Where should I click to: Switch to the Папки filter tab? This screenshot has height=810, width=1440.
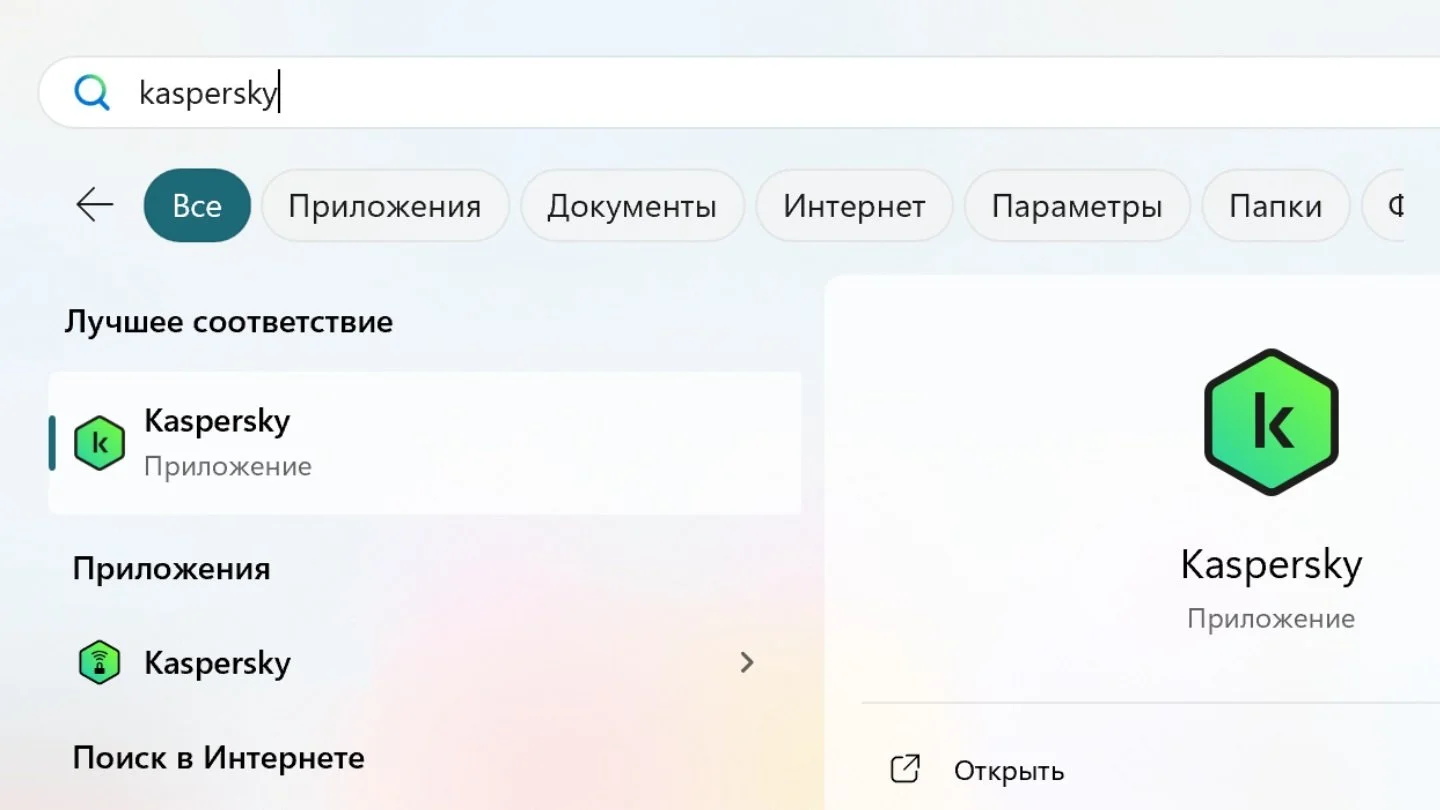coord(1276,205)
